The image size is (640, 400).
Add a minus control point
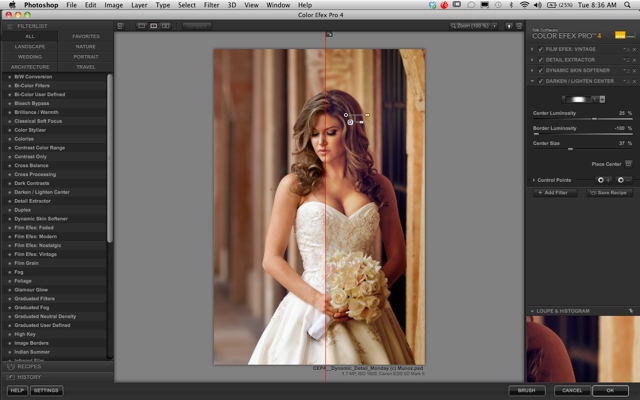(x=624, y=180)
